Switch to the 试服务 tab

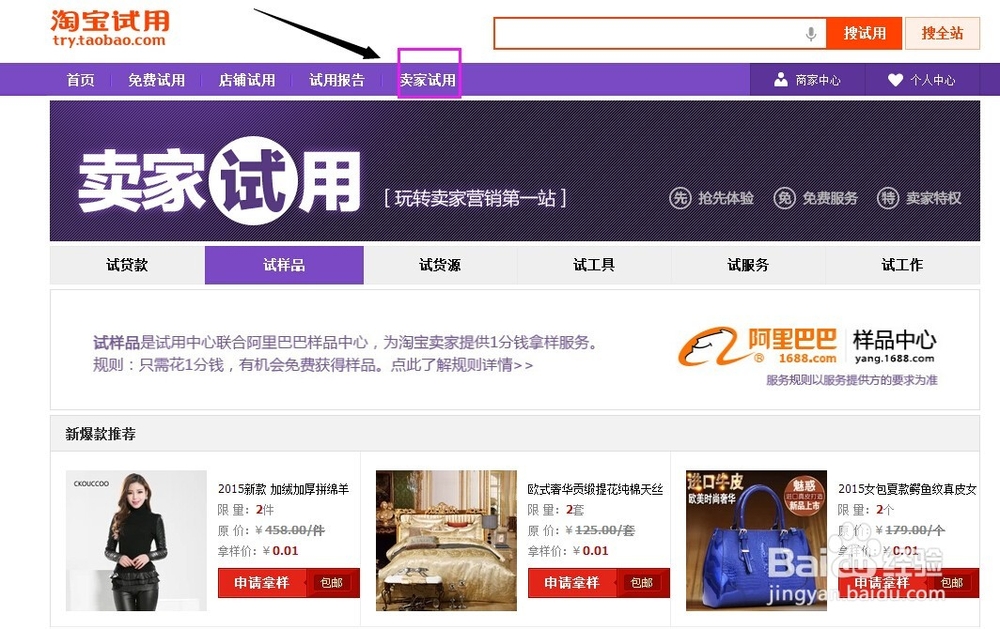(748, 265)
